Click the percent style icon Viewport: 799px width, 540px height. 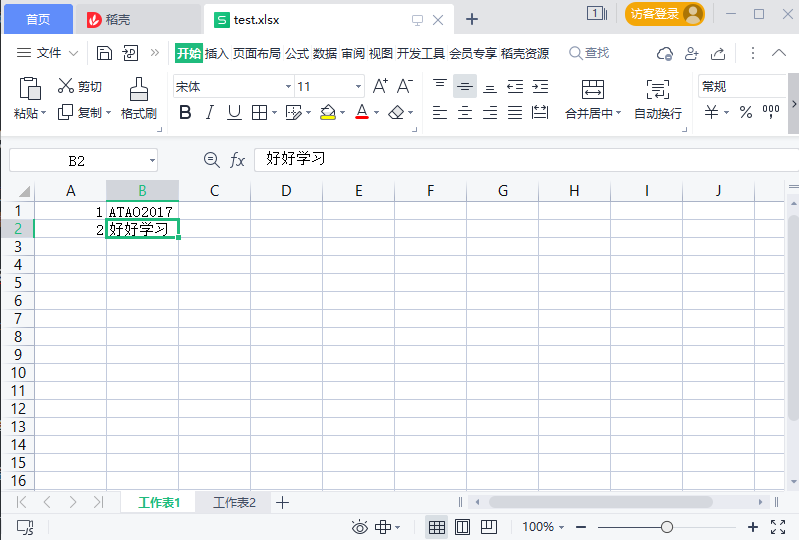(x=745, y=113)
